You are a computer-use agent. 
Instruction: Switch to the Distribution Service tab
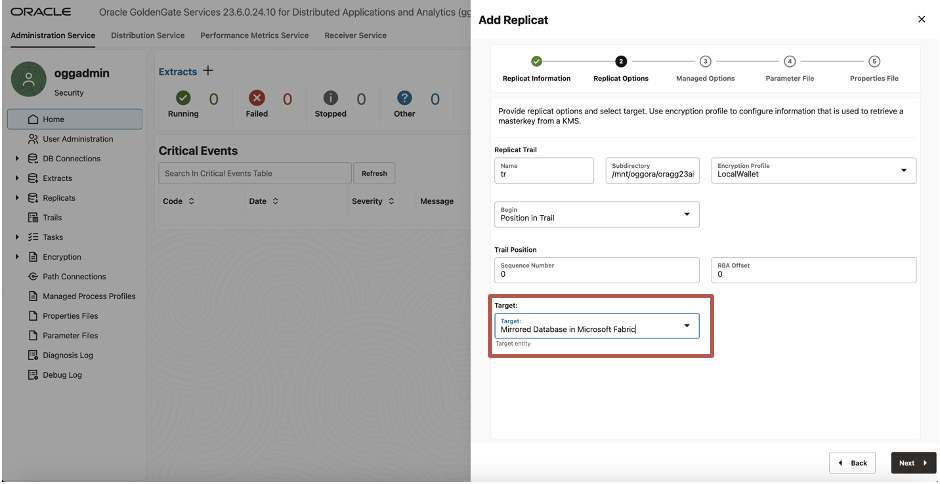(x=147, y=36)
